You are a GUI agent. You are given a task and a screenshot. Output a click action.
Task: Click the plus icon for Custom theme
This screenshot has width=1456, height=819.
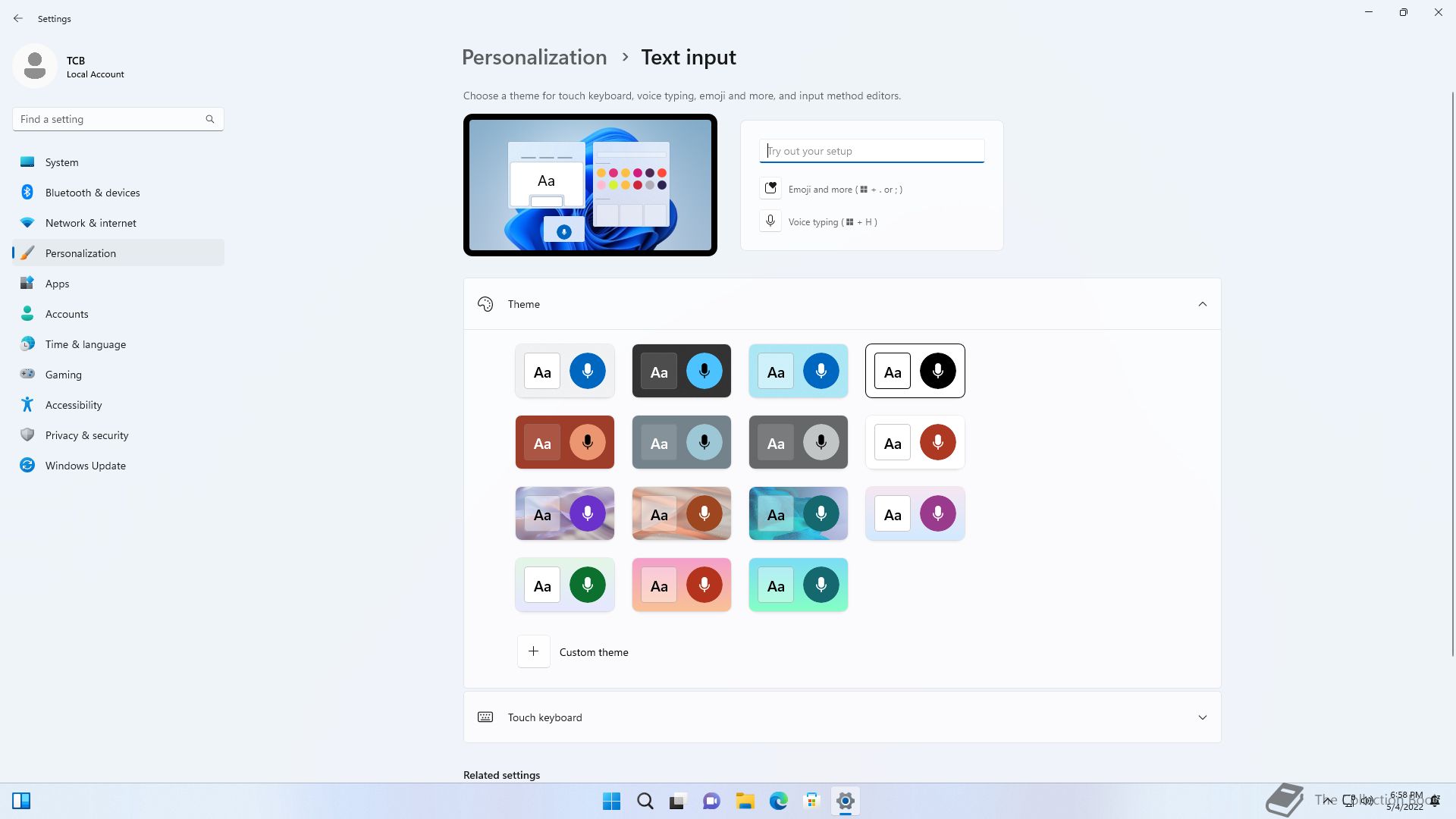(x=533, y=651)
